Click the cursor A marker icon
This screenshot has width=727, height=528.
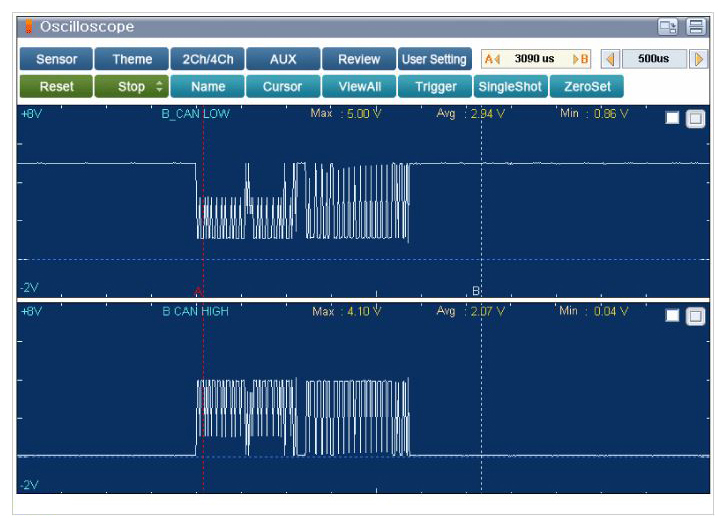(492, 59)
